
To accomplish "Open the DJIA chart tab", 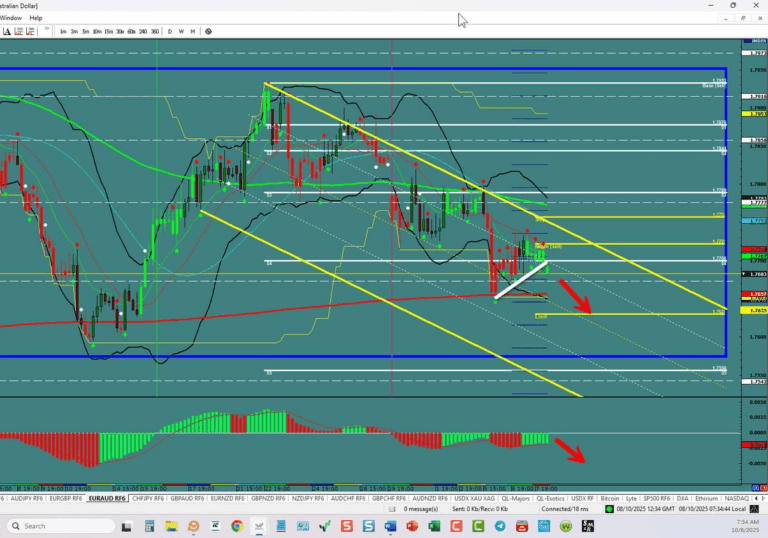I will 683,498.
